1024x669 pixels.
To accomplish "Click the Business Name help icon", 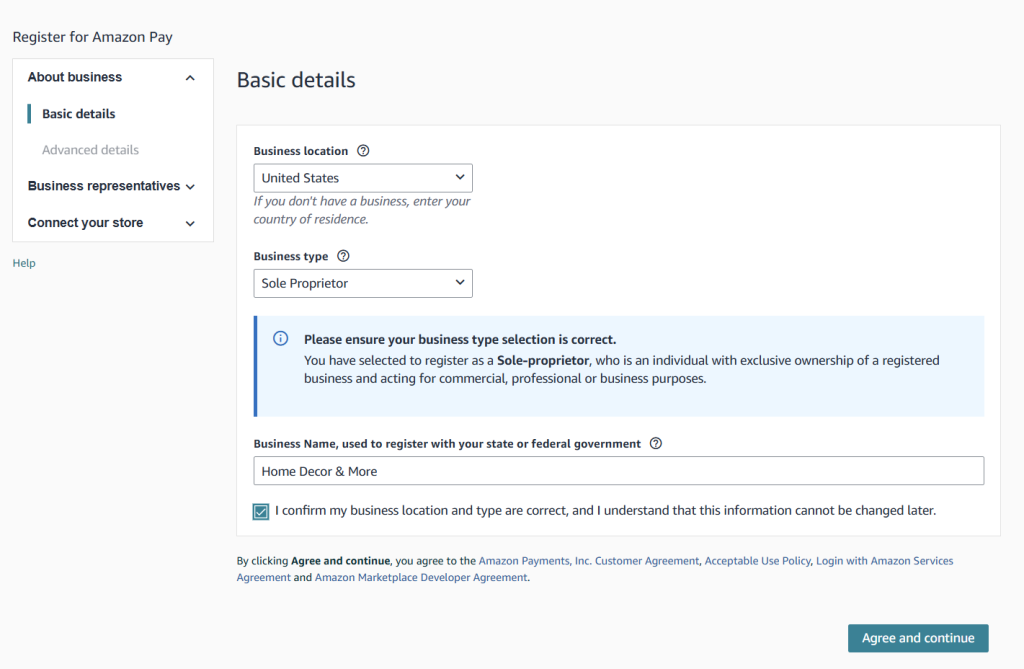I will [x=656, y=444].
